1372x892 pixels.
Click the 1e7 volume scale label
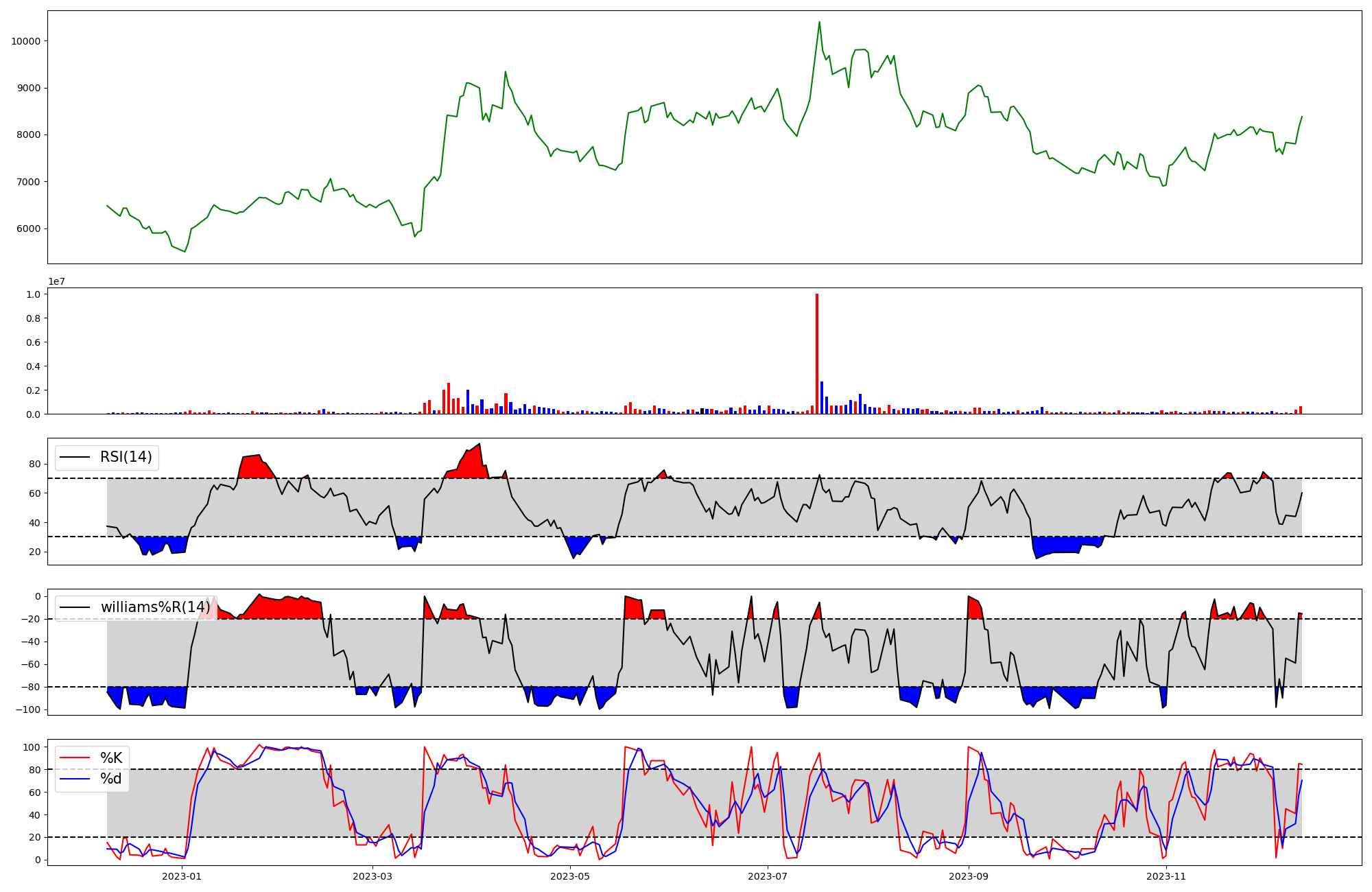tap(56, 281)
